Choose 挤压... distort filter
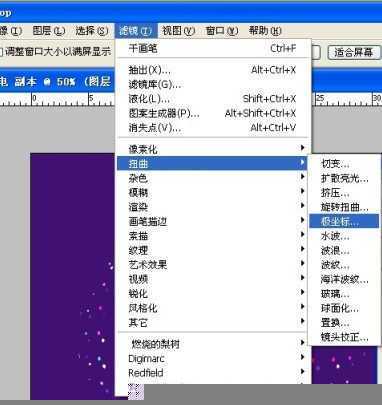Image resolution: width=382 pixels, height=405 pixels. (x=344, y=192)
